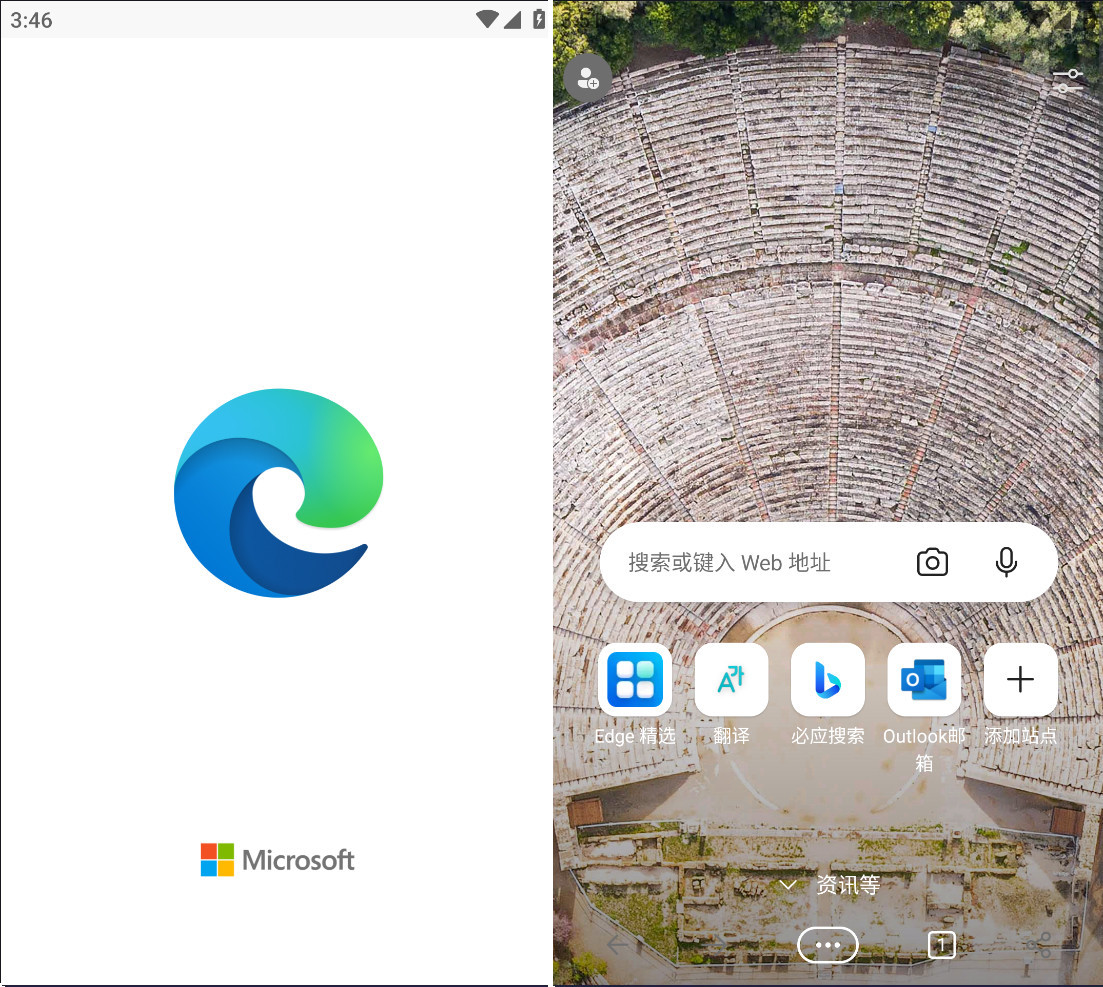The width and height of the screenshot is (1103, 987).
Task: Open the Outlook邮箱 shortcut tile
Action: (924, 680)
